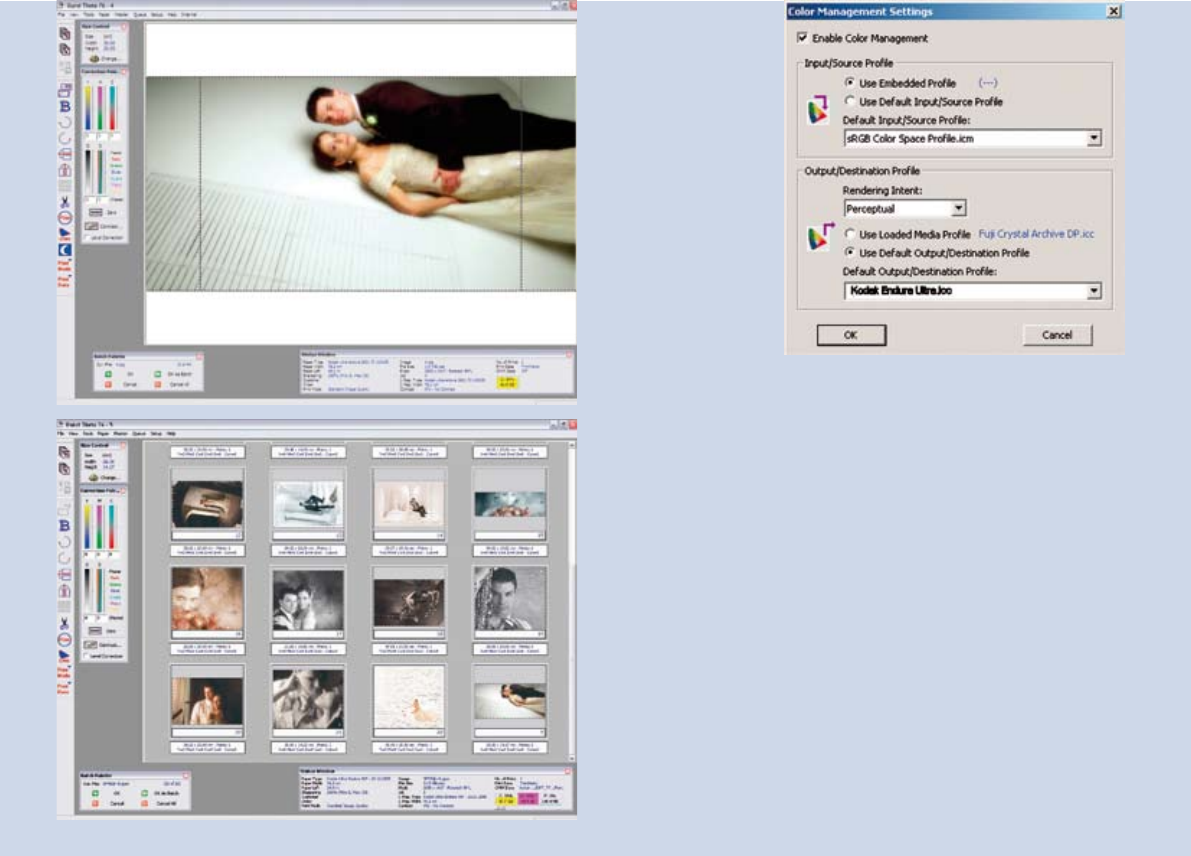Click the blue folder icon above B in single-image preview window
This screenshot has width=1191, height=856.
65,90
